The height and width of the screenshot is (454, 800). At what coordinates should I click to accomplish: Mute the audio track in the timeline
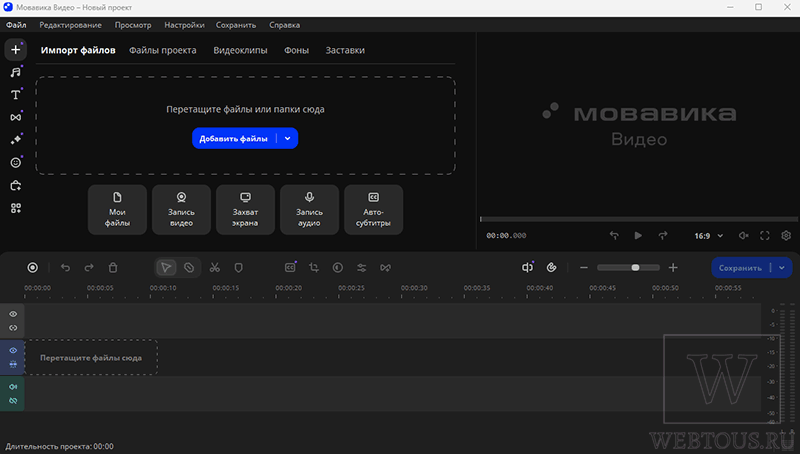click(13, 387)
